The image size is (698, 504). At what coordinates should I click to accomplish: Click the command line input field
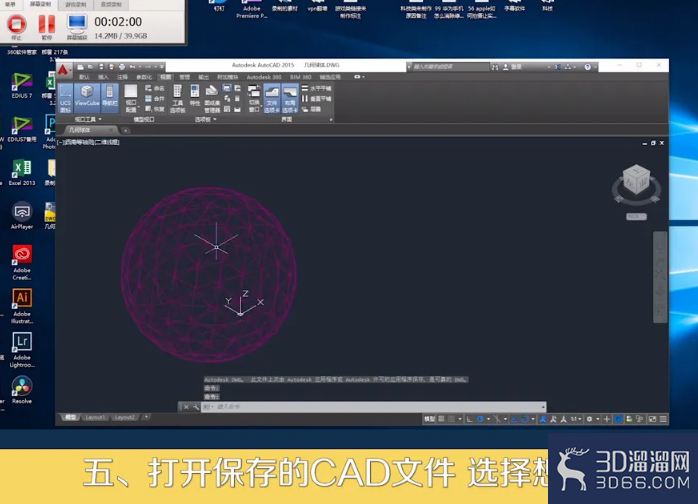(373, 407)
